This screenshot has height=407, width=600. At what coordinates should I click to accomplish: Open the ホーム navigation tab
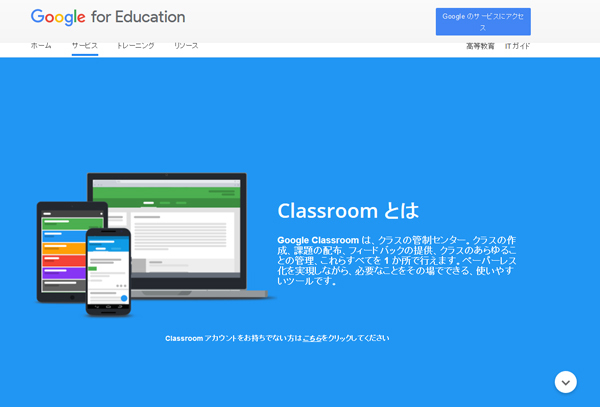tap(41, 46)
